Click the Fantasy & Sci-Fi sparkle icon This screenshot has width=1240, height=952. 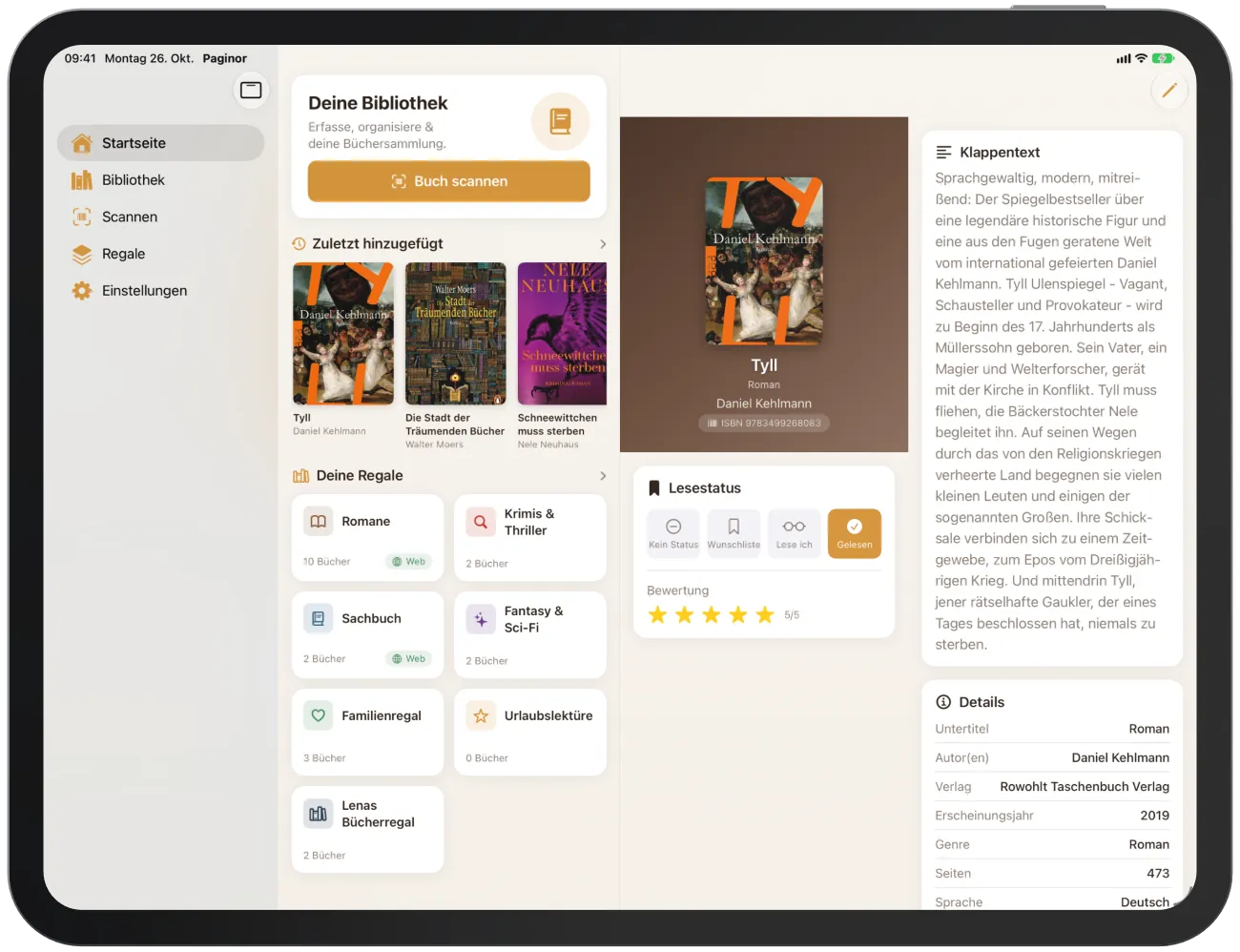[x=481, y=620]
